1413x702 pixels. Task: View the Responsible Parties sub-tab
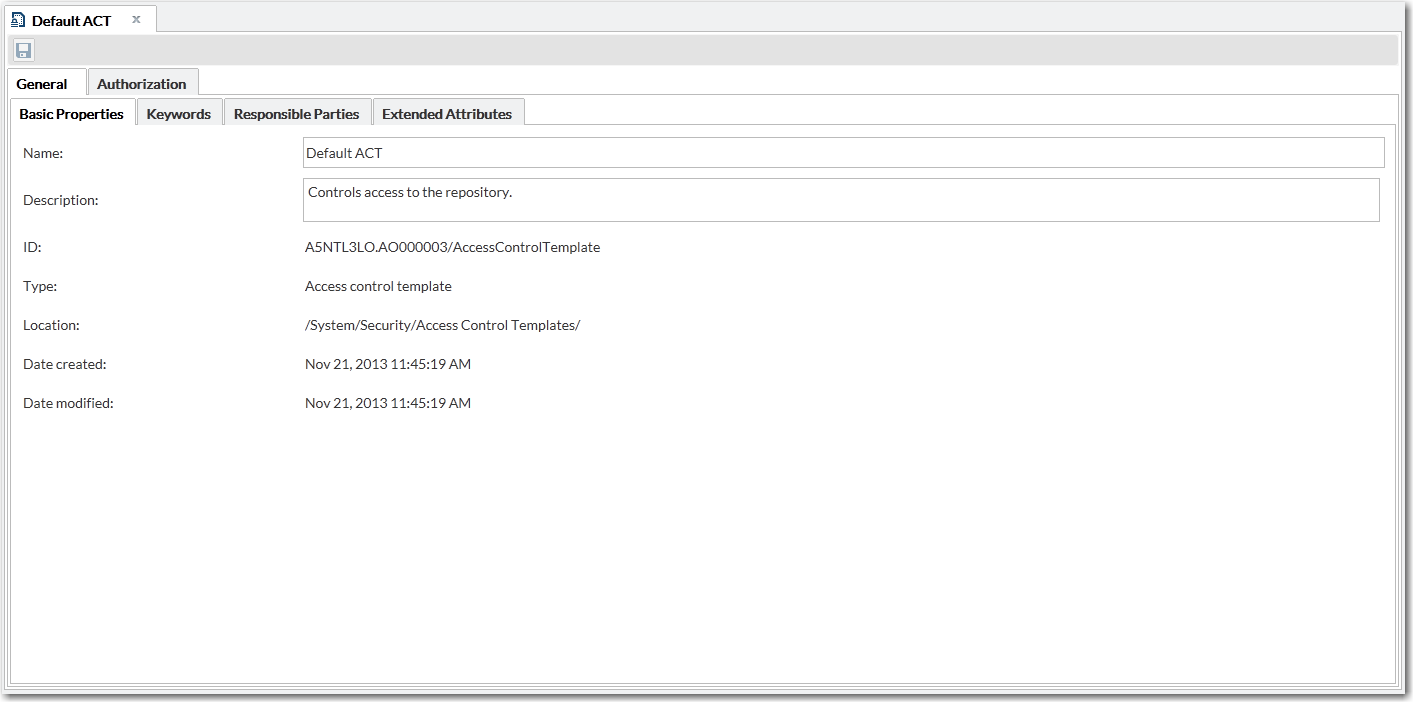pyautogui.click(x=297, y=113)
